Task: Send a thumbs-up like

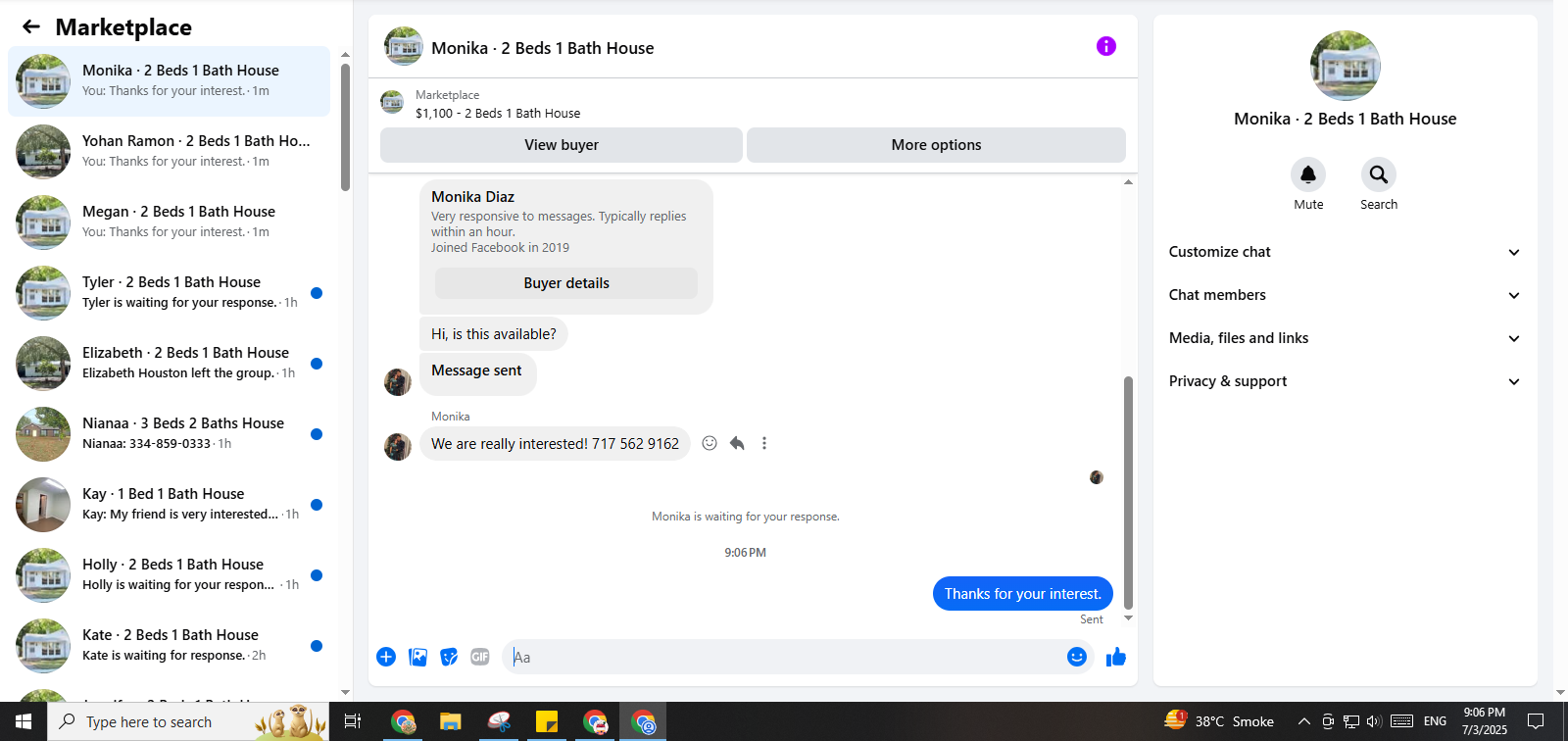Action: click(x=1116, y=657)
